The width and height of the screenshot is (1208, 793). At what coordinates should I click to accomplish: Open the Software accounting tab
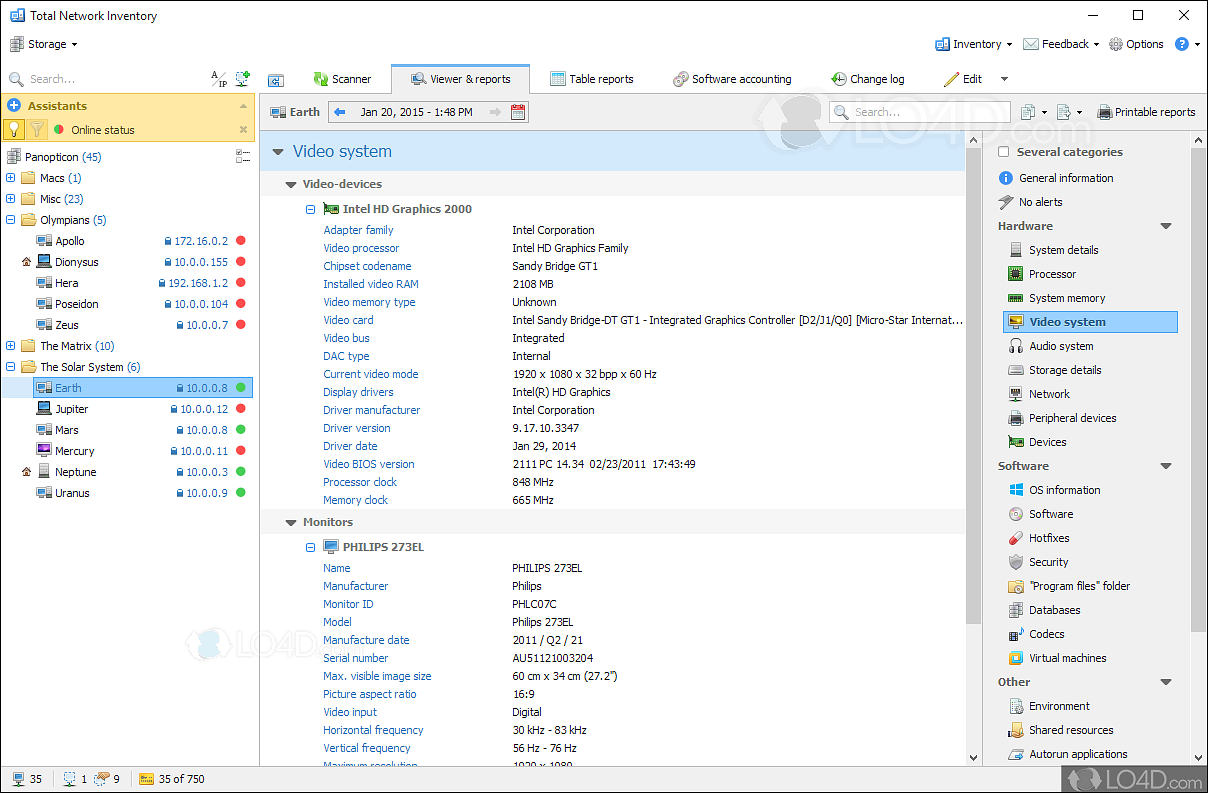pos(732,79)
